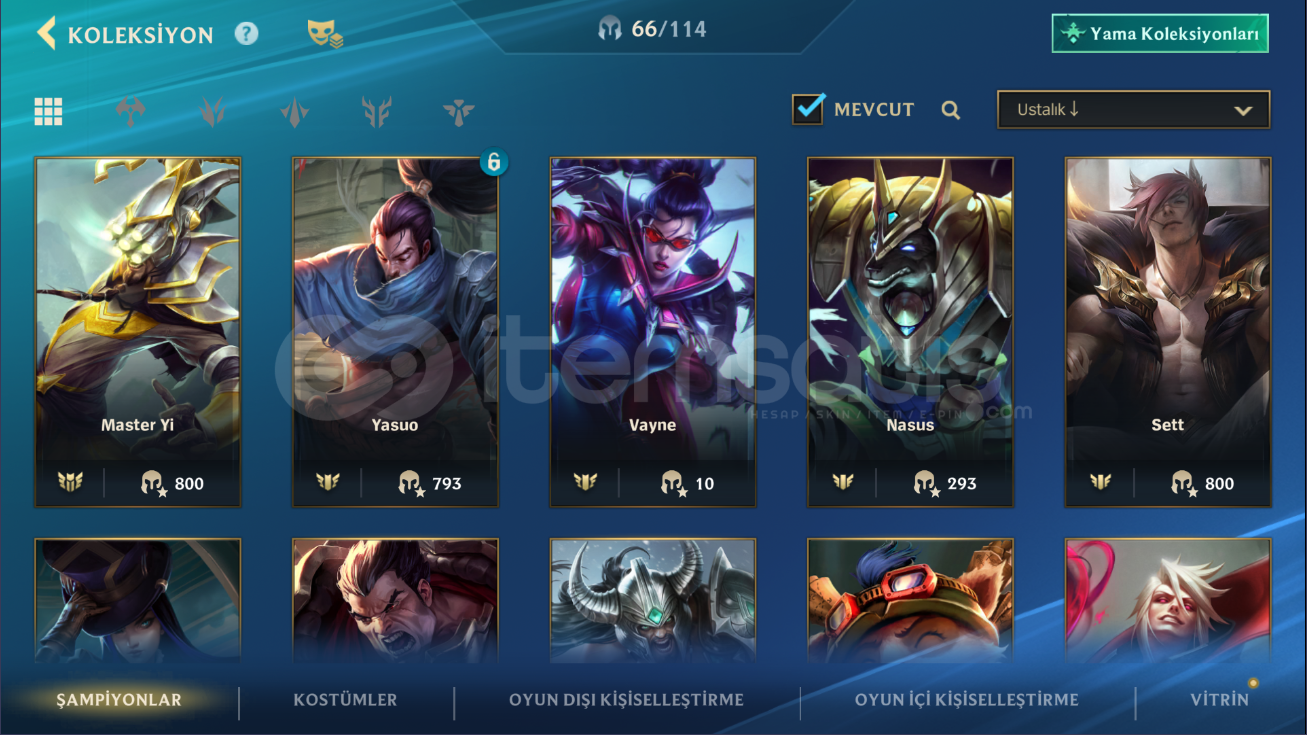This screenshot has height=735, width=1307.
Task: Click the Yama Koleksiyonları button
Action: [1160, 33]
